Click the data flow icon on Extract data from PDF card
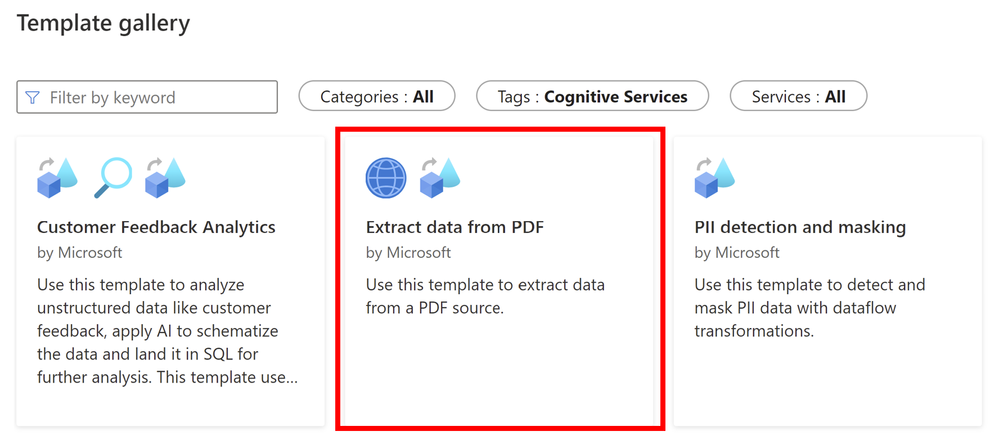This screenshot has height=444, width=999. [x=440, y=178]
